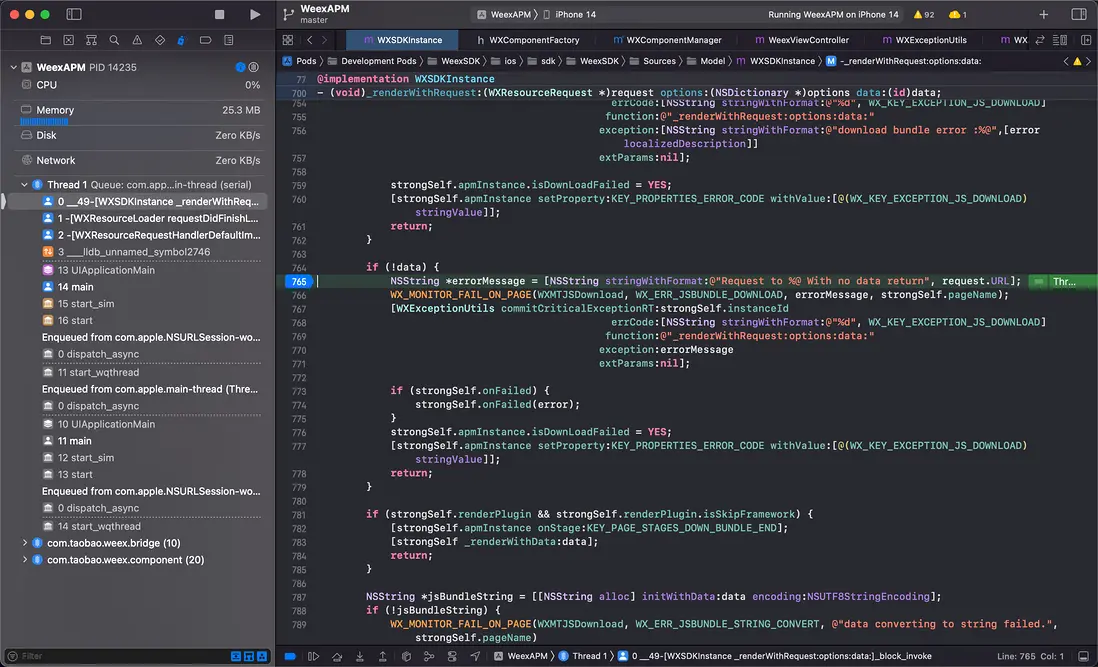Image resolution: width=1098 pixels, height=667 pixels.
Task: Toggle the right inspector panel
Action: coord(1078,15)
